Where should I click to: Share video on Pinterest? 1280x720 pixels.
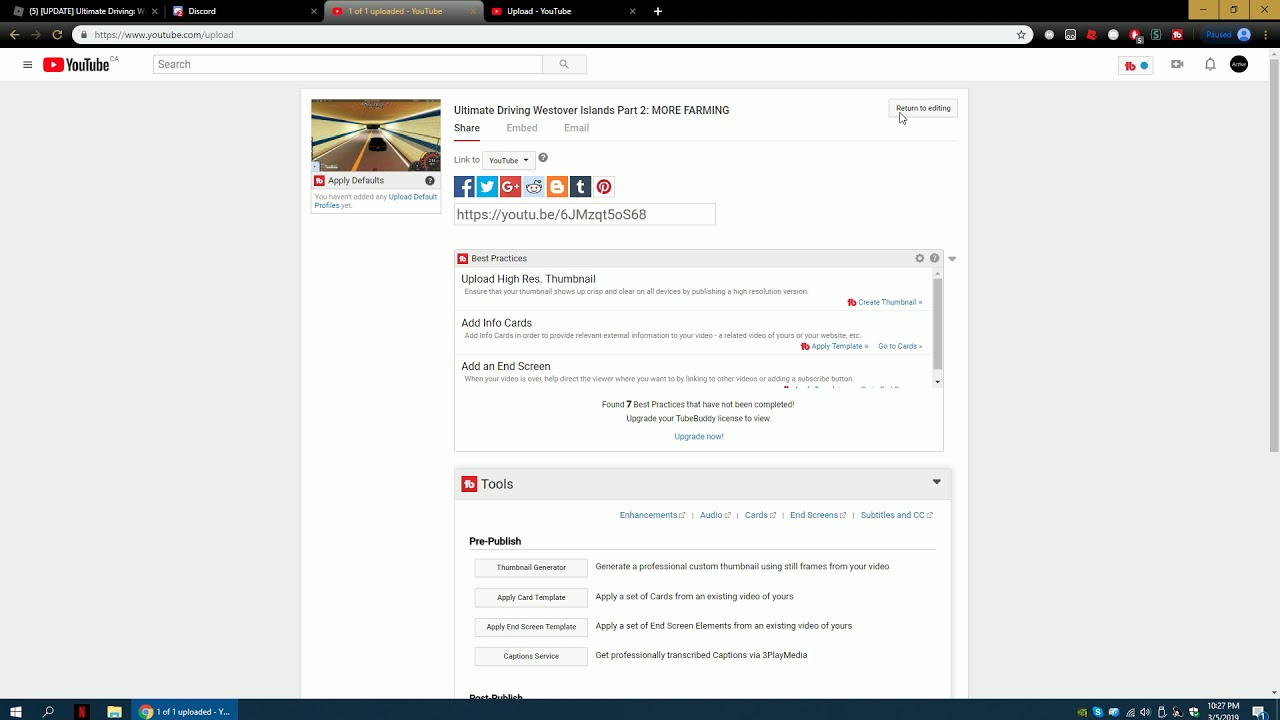coord(604,187)
